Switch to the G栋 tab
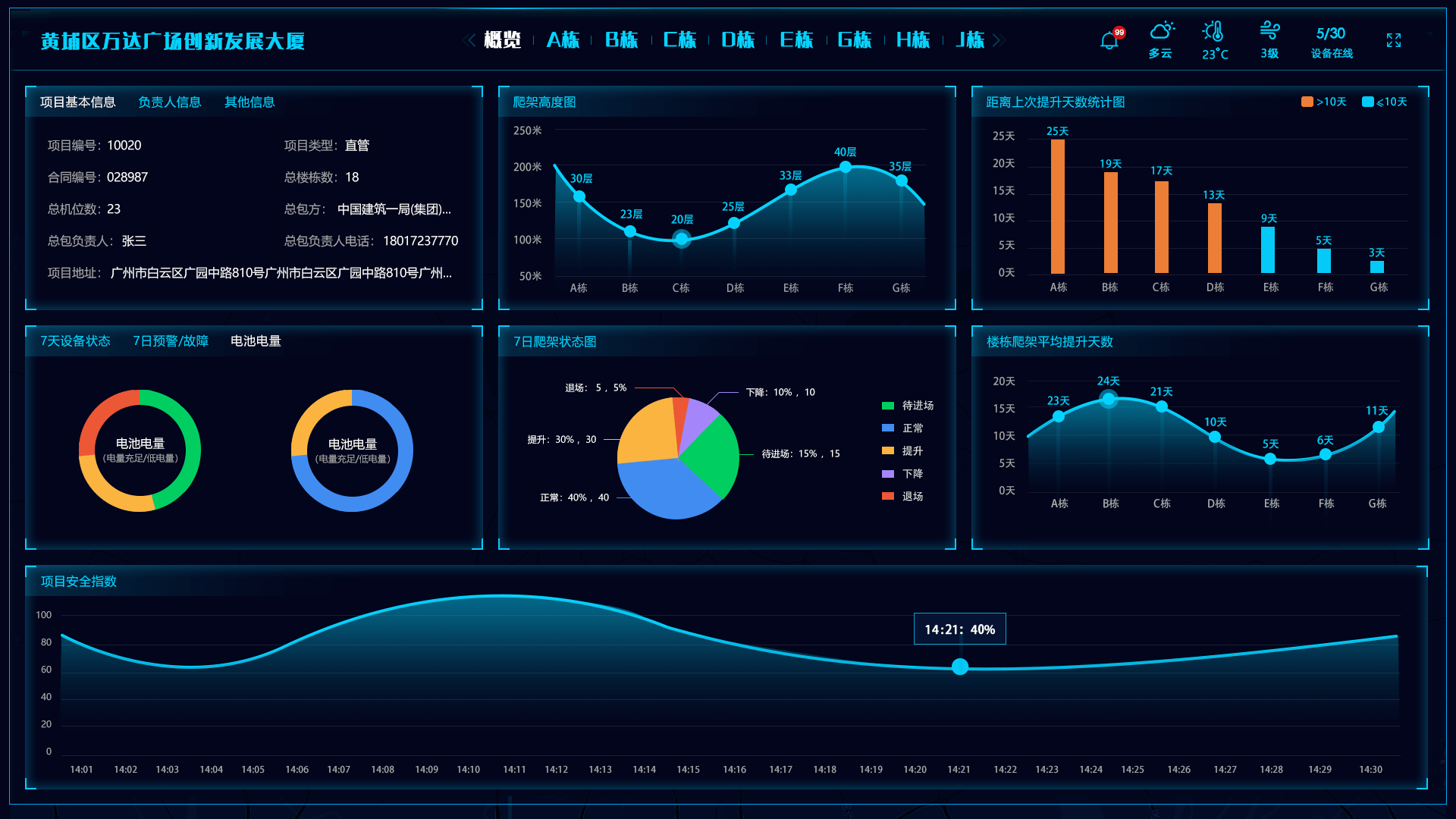Screen dimensions: 1456x819 point(855,40)
